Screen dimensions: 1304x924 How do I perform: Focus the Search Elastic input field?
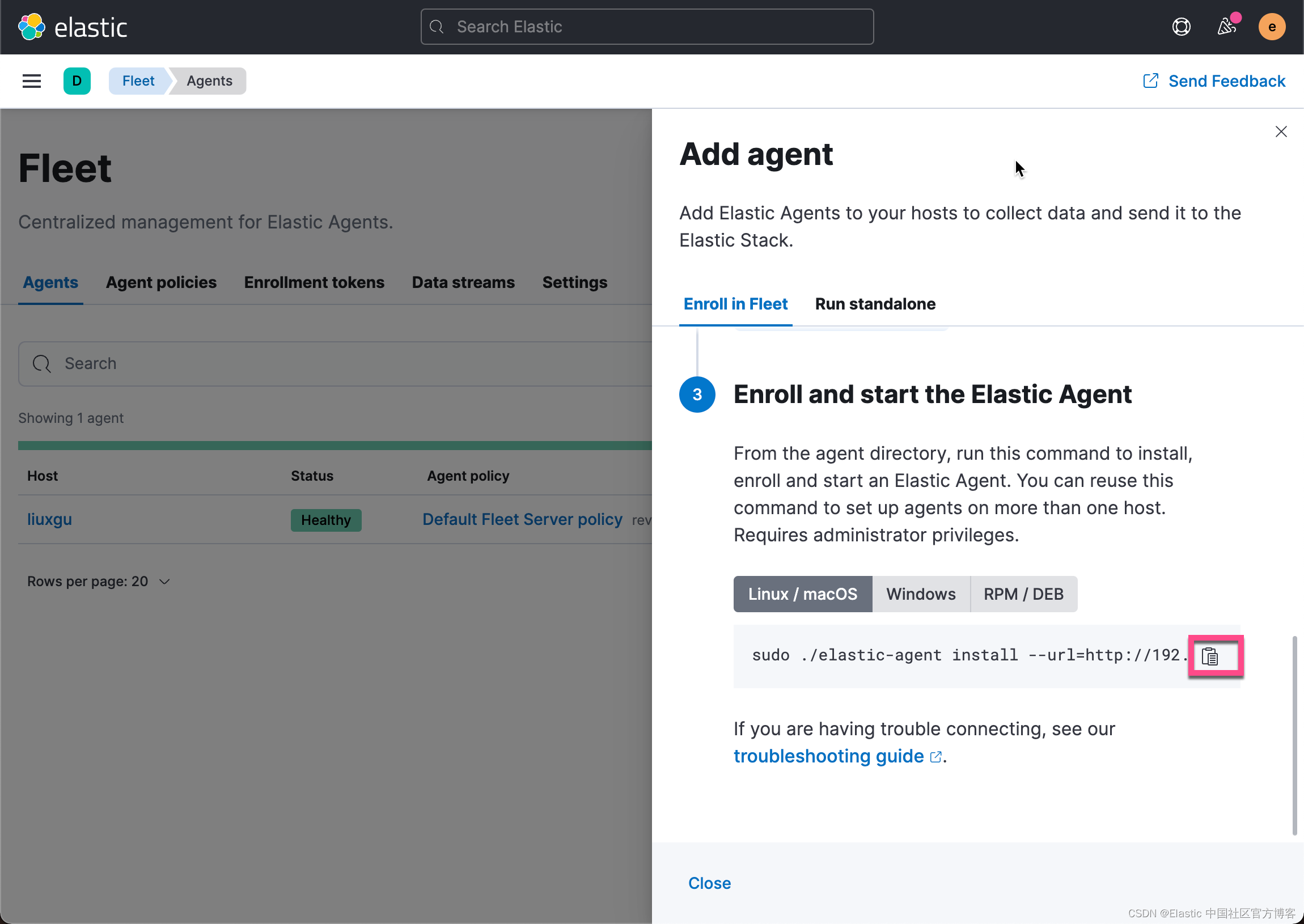click(x=647, y=27)
